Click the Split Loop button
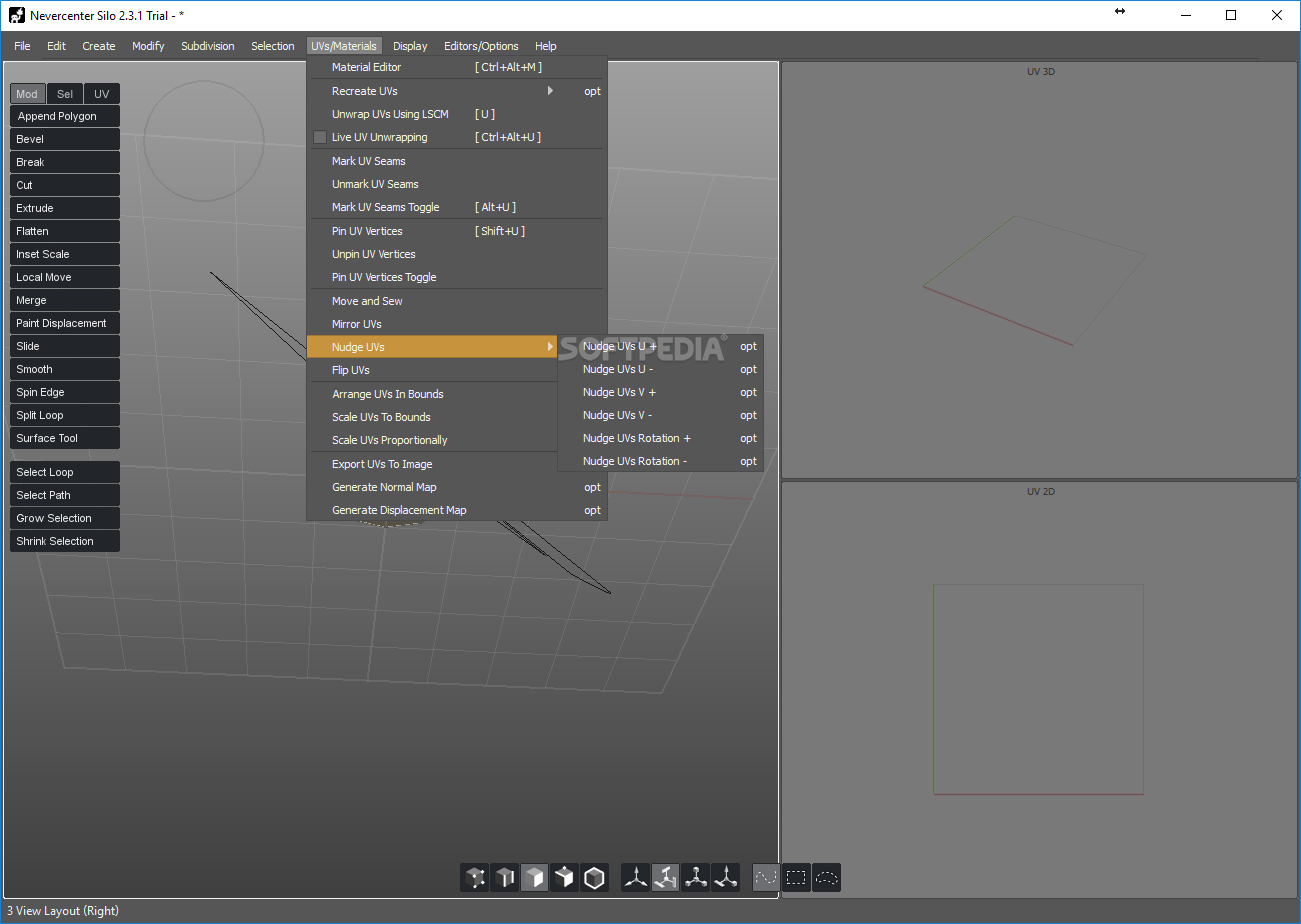This screenshot has width=1301, height=924. pyautogui.click(x=65, y=415)
